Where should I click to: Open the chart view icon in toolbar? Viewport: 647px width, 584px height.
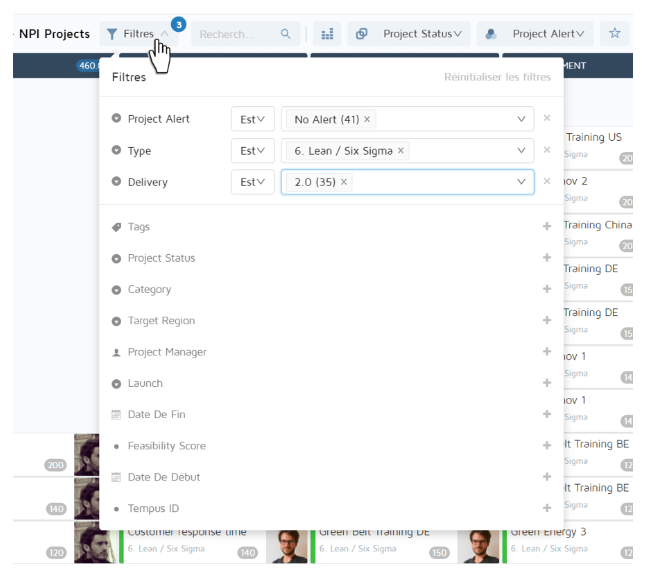click(327, 34)
